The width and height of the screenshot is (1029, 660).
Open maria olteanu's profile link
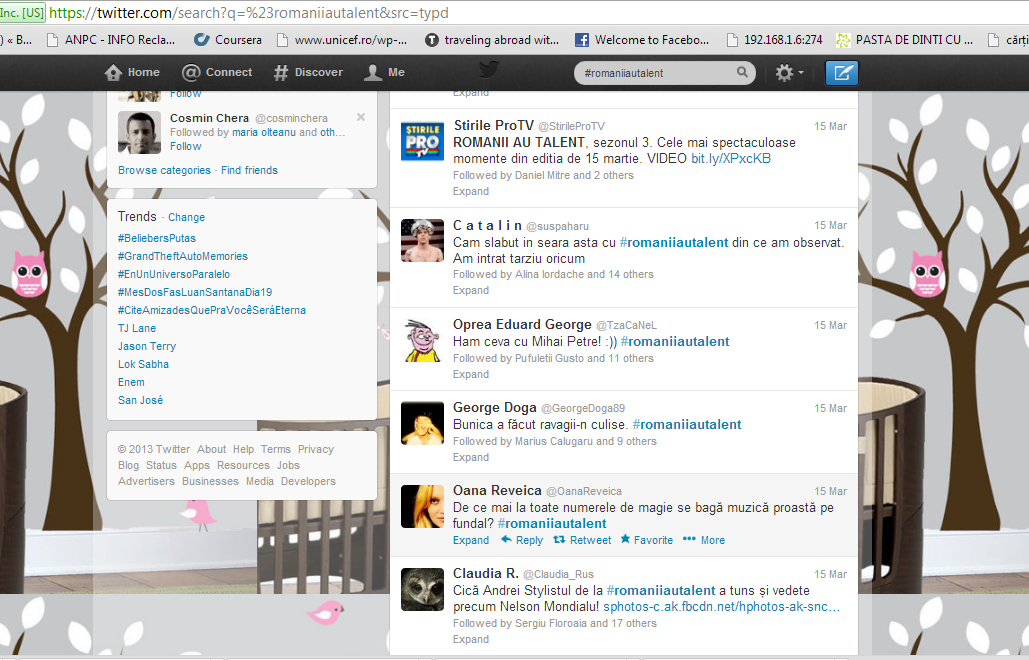coord(264,132)
